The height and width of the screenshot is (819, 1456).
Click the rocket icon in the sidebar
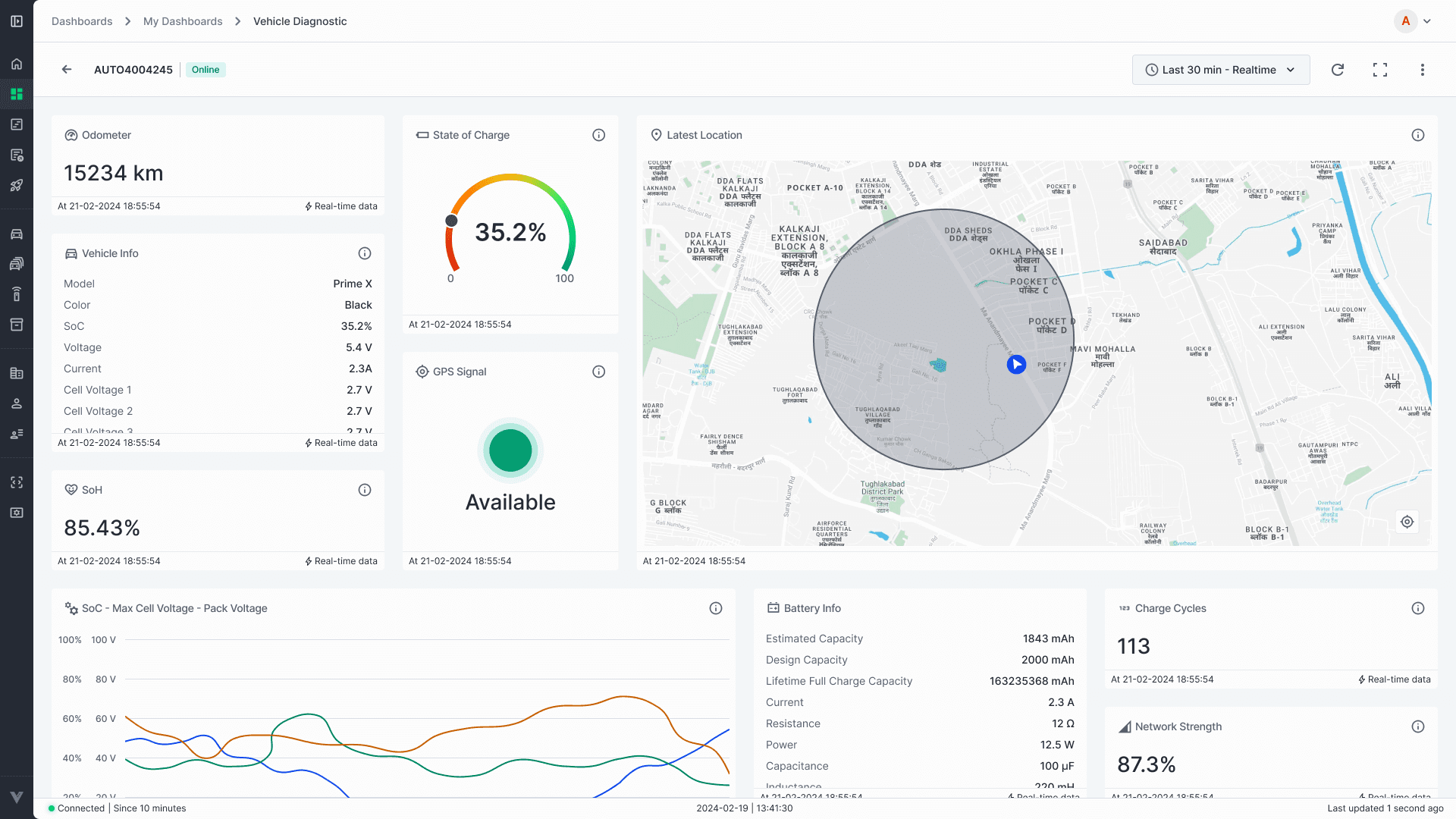click(17, 185)
